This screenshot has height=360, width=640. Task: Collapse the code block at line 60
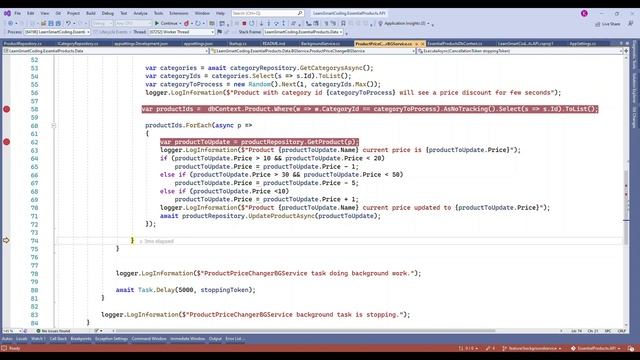pyautogui.click(x=53, y=125)
